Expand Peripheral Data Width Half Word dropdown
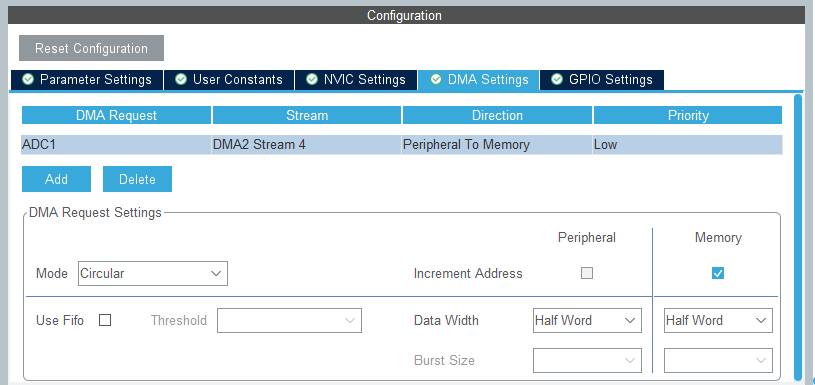 (587, 321)
